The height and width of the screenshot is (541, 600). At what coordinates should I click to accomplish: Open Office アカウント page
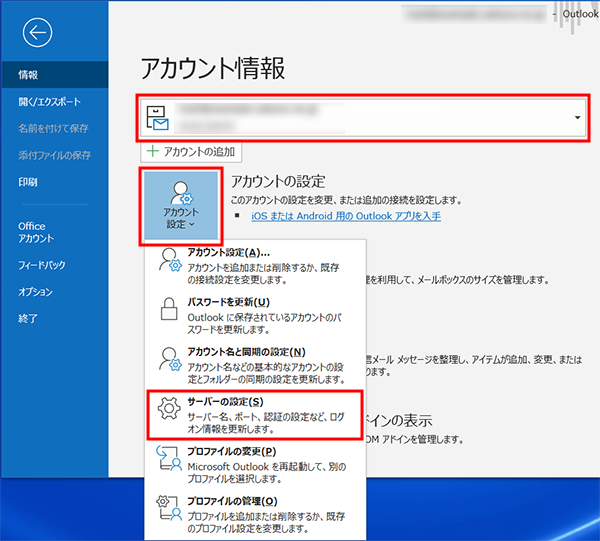[x=38, y=233]
